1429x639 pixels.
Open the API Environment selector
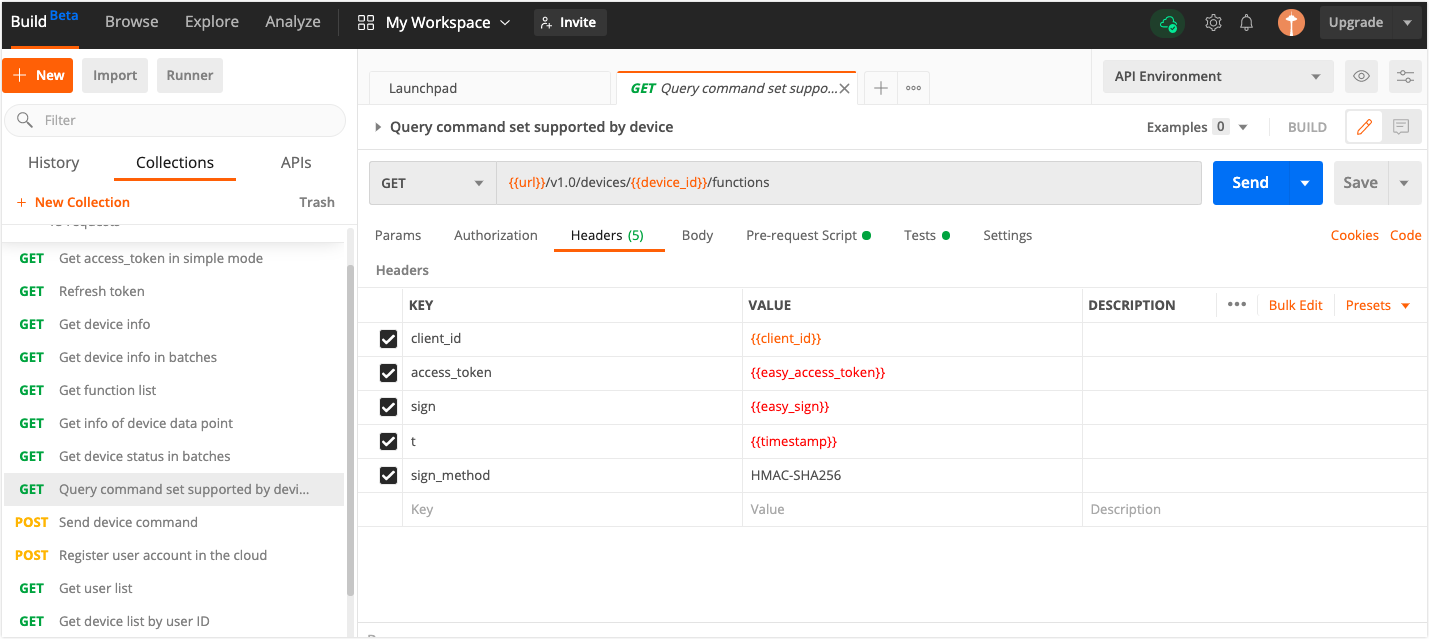1217,76
